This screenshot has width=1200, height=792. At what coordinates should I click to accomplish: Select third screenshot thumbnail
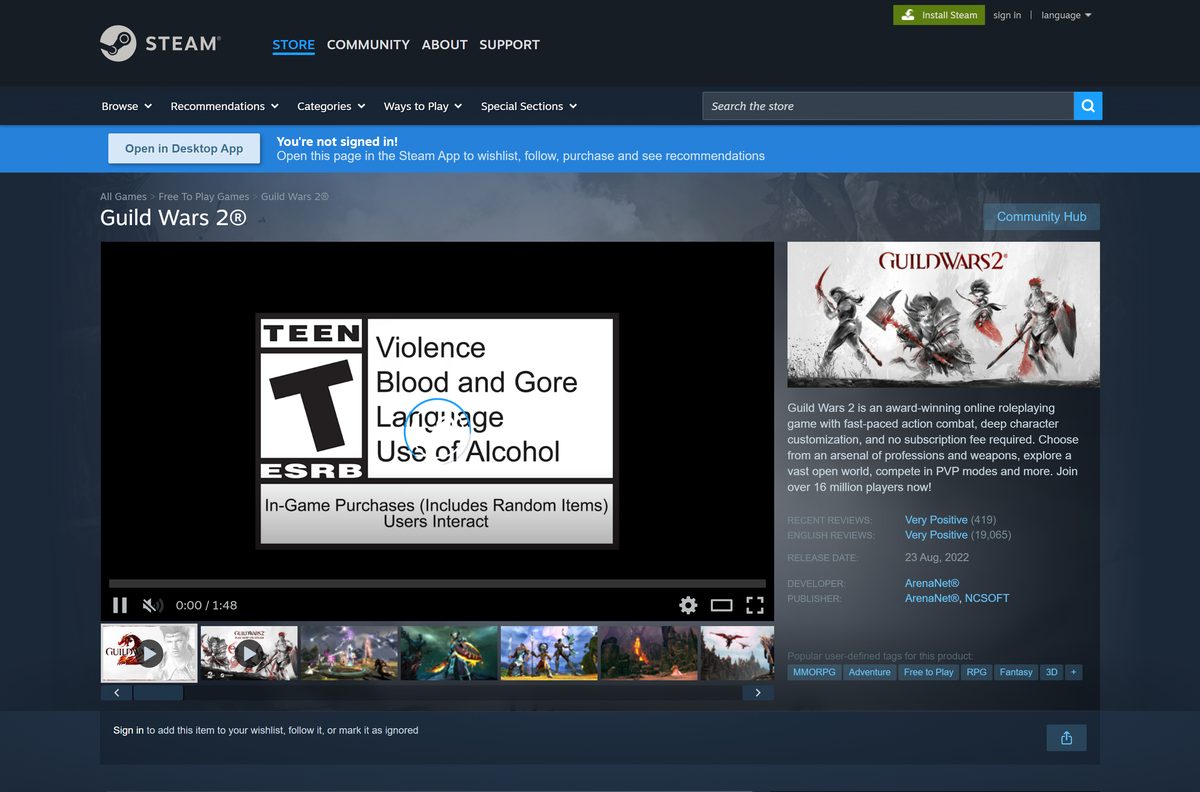click(349, 653)
